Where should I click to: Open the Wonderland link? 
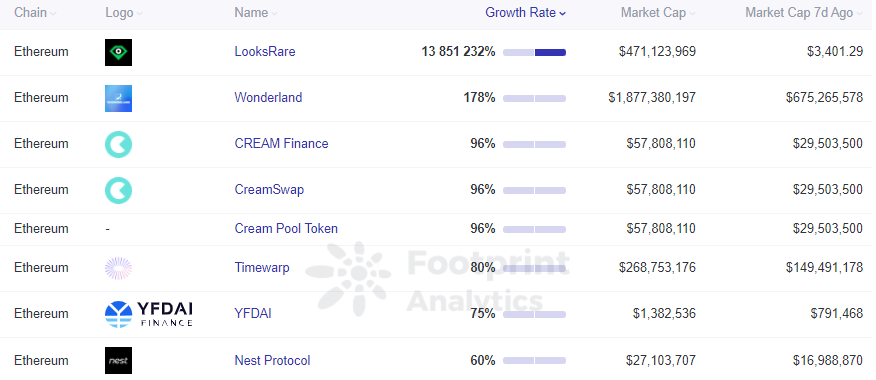pyautogui.click(x=268, y=98)
